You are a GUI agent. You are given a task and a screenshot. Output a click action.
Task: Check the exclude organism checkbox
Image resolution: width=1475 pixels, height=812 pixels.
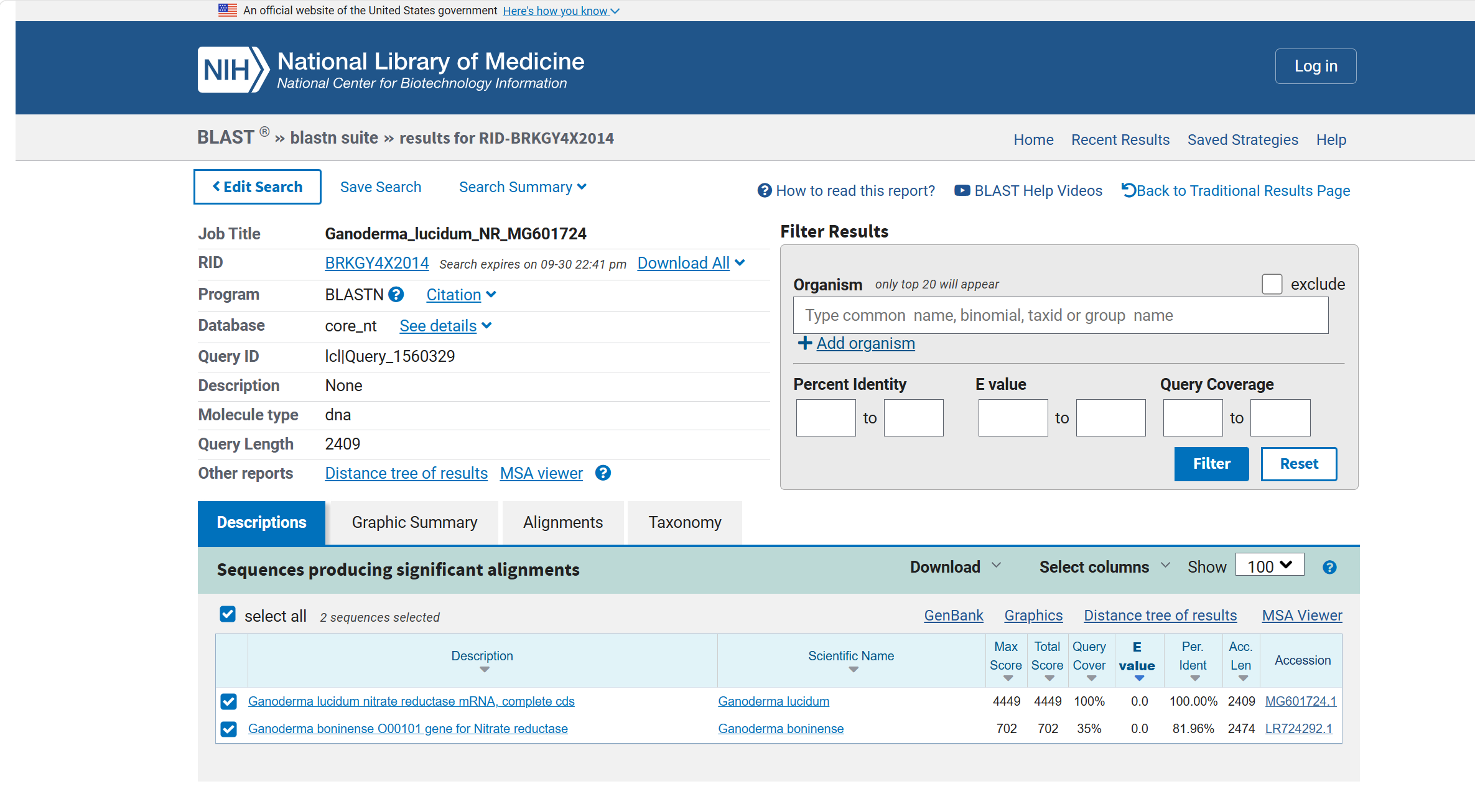(x=1272, y=284)
